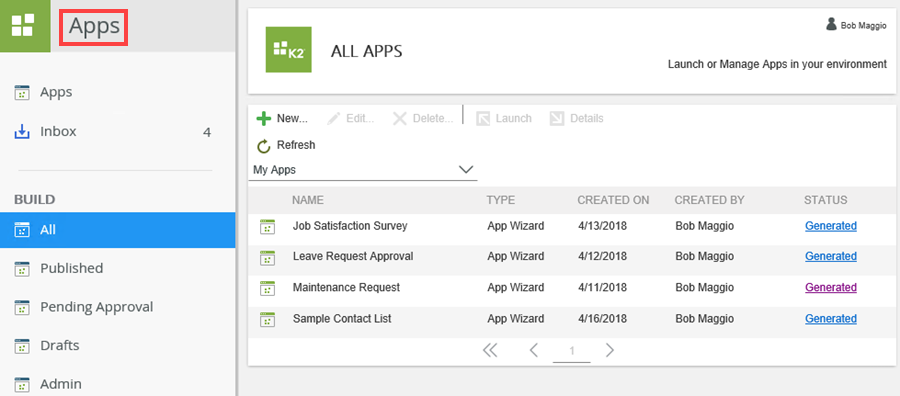Screen dimensions: 900x396
Task: Click the green plus New icon
Action: [263, 119]
